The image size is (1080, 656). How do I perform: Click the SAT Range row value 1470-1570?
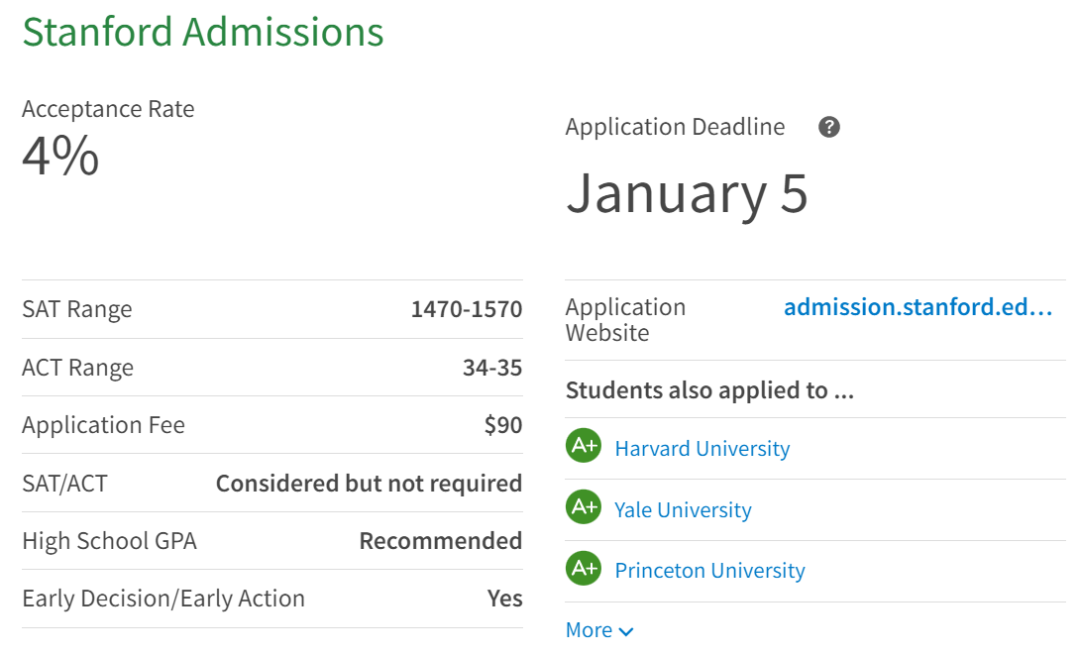(x=466, y=310)
